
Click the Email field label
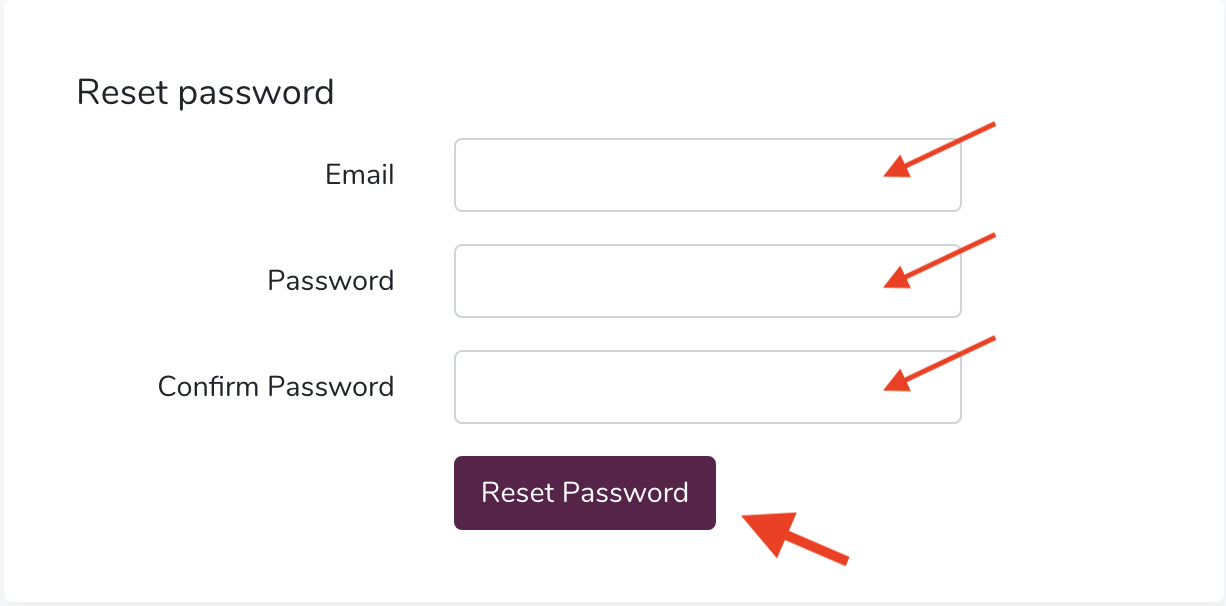(360, 175)
